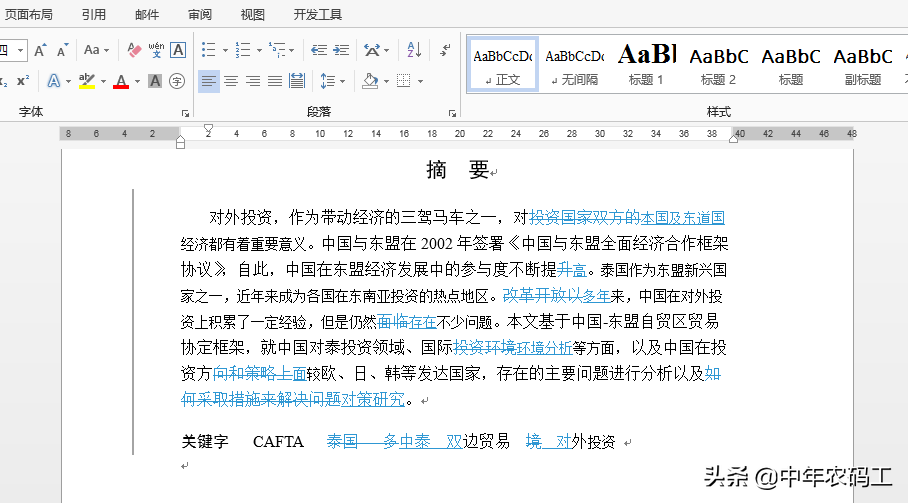
Task: Apply paragraph shading with the paint bucket
Action: coord(370,81)
